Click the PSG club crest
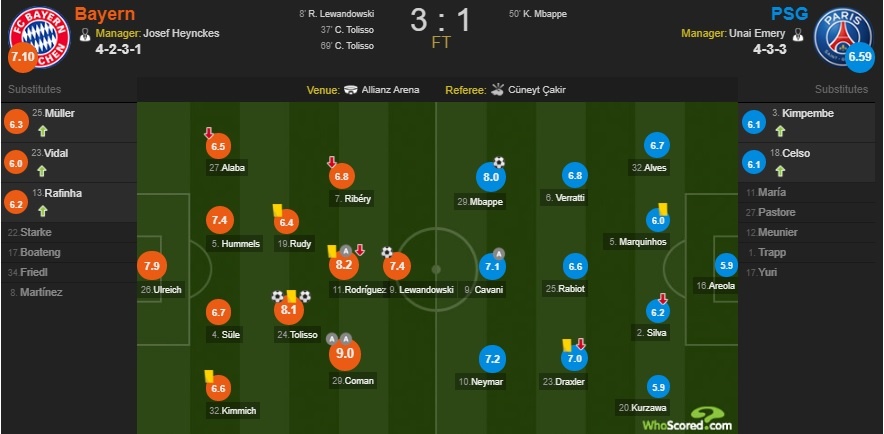 pyautogui.click(x=841, y=35)
